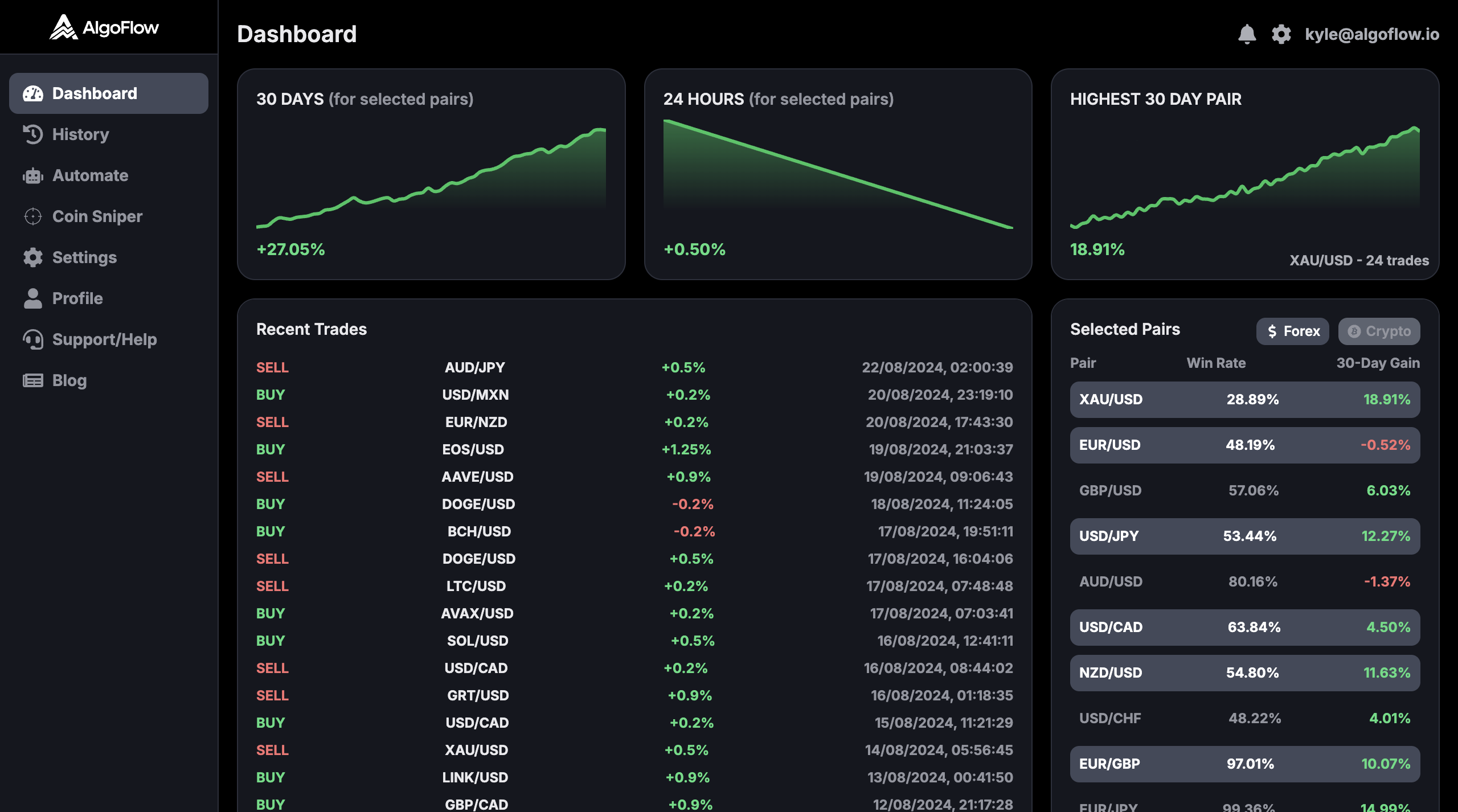Image resolution: width=1458 pixels, height=812 pixels.
Task: Toggle the GBP/USD pair selection
Action: click(1245, 491)
